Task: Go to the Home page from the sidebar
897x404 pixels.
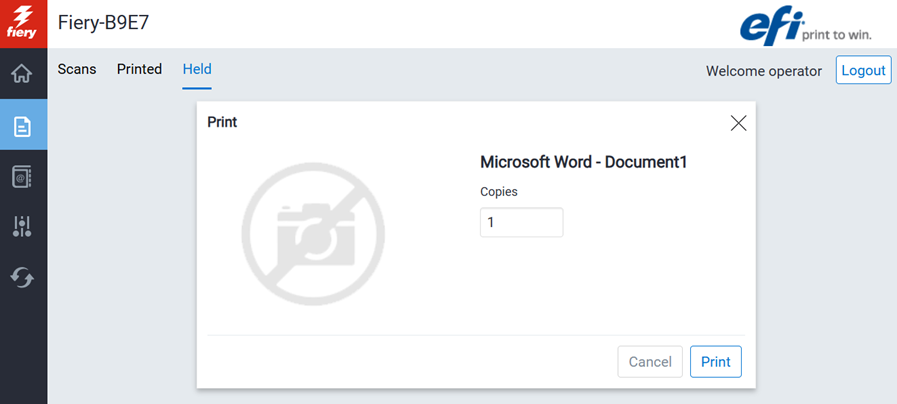Action: tap(22, 74)
